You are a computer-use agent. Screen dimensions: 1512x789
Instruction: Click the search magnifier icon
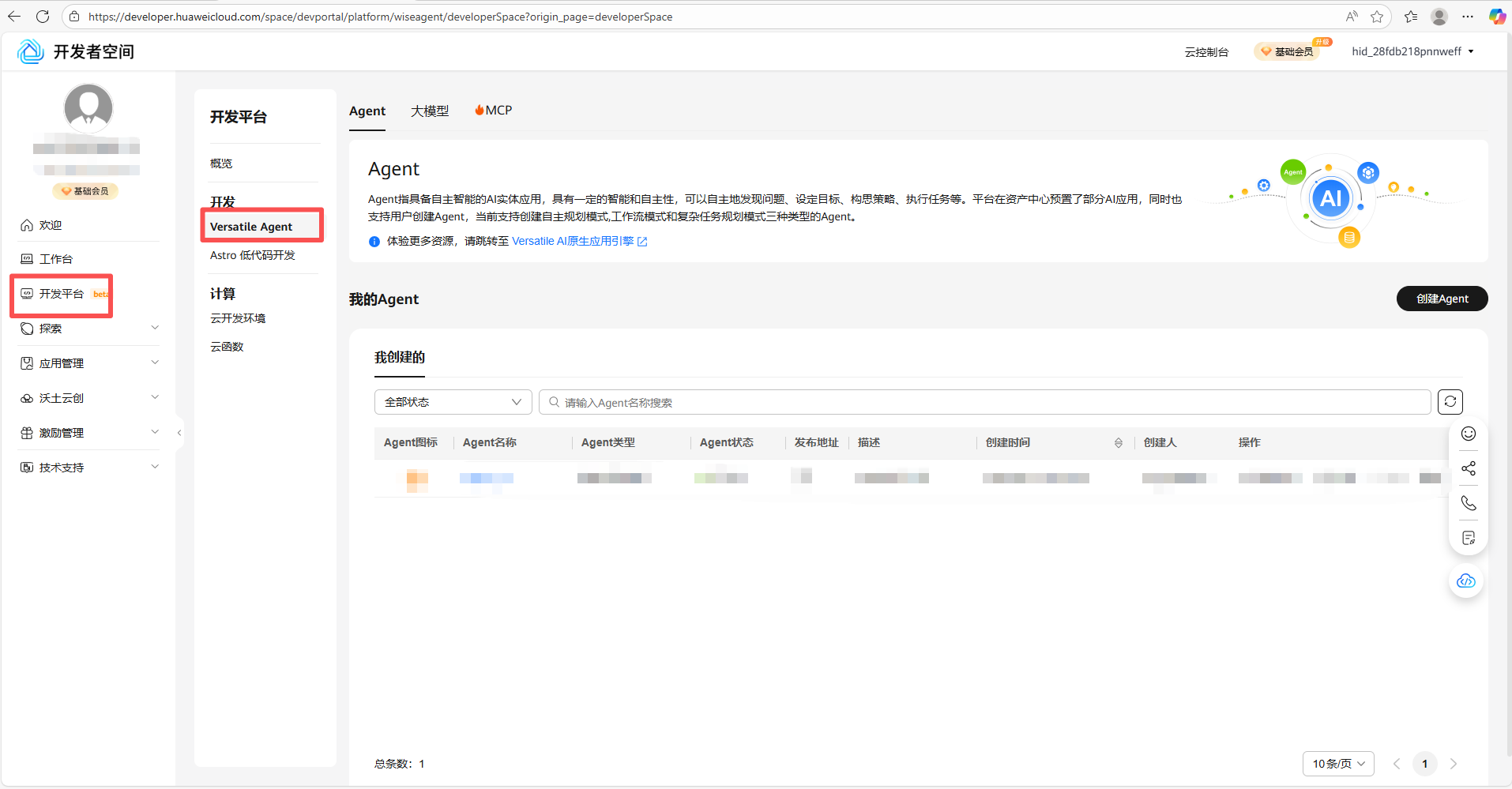click(555, 402)
